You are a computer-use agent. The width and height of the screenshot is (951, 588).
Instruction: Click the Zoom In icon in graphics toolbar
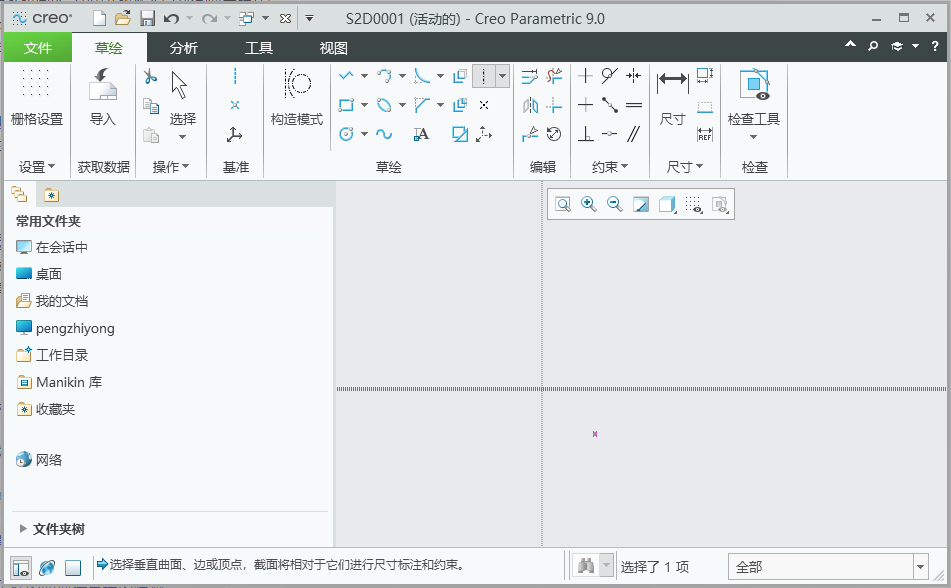coord(587,204)
